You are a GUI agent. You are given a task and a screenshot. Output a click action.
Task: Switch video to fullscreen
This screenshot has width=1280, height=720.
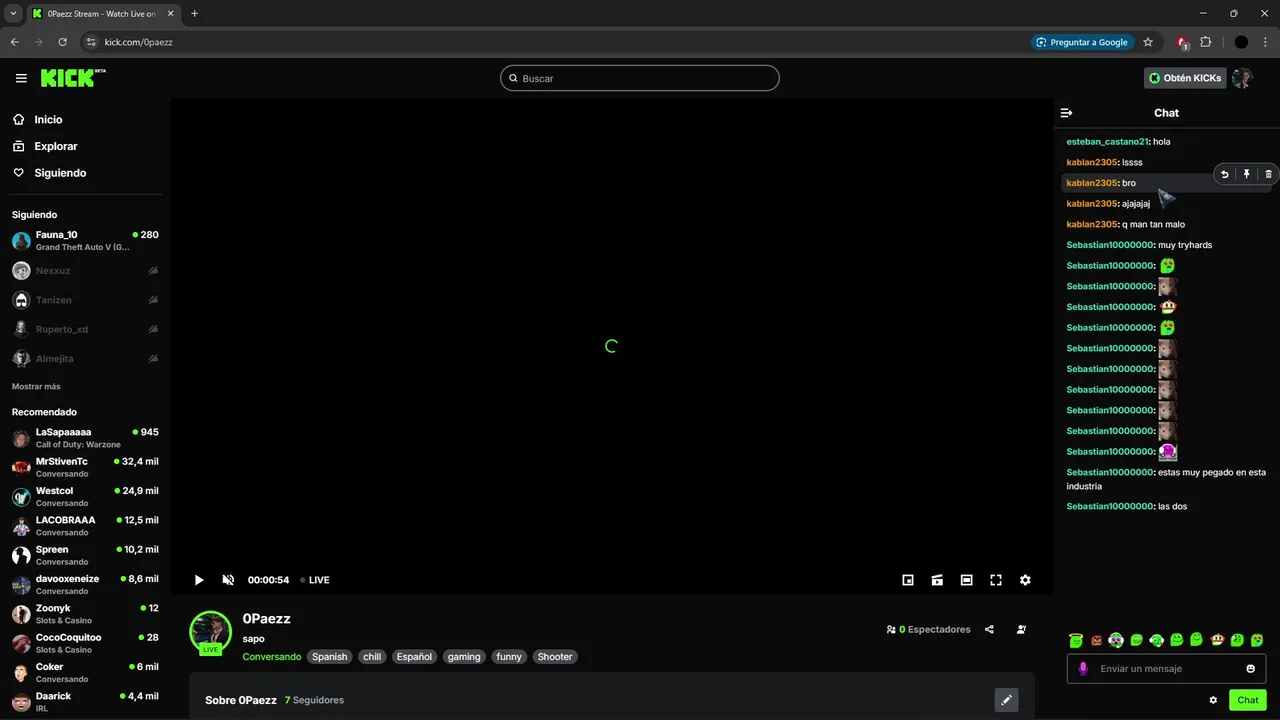click(996, 580)
